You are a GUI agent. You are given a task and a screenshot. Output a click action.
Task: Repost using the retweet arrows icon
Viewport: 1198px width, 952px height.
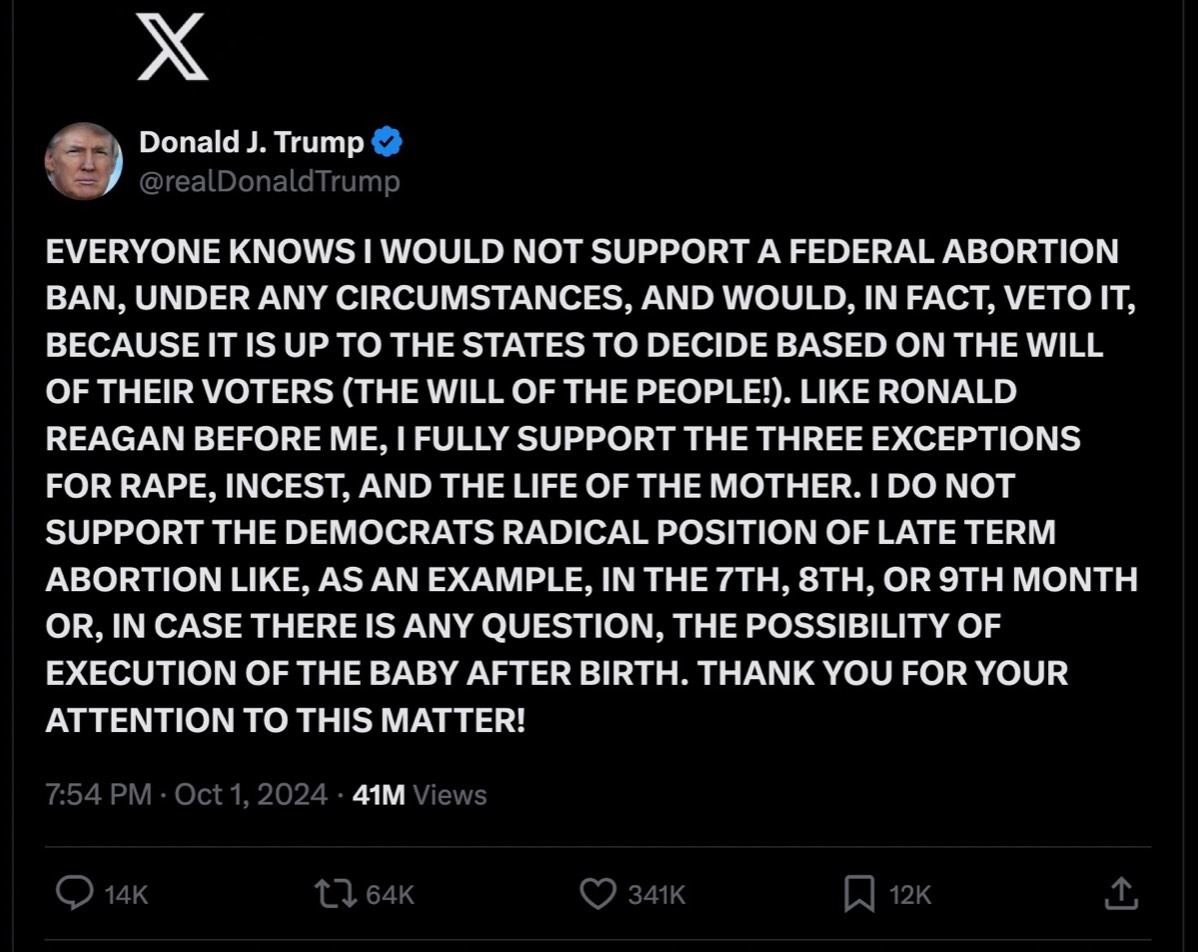pyautogui.click(x=334, y=893)
